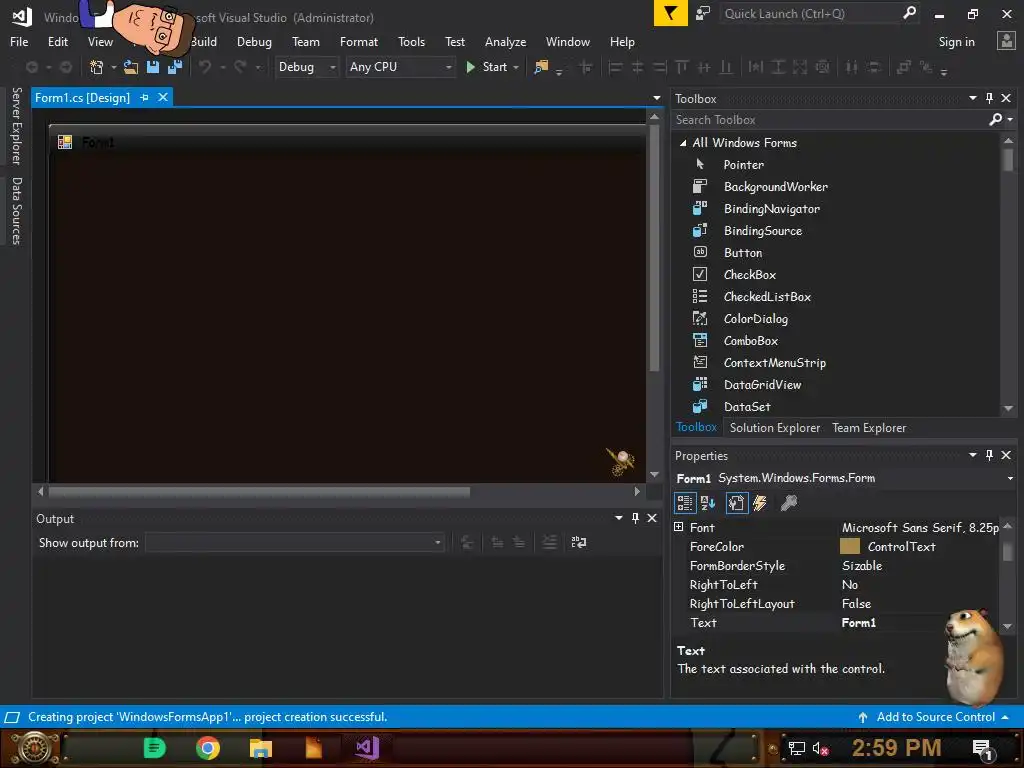Toggle Alphabetical sorting in the Properties window
Screen dimensions: 1024x768
(708, 503)
